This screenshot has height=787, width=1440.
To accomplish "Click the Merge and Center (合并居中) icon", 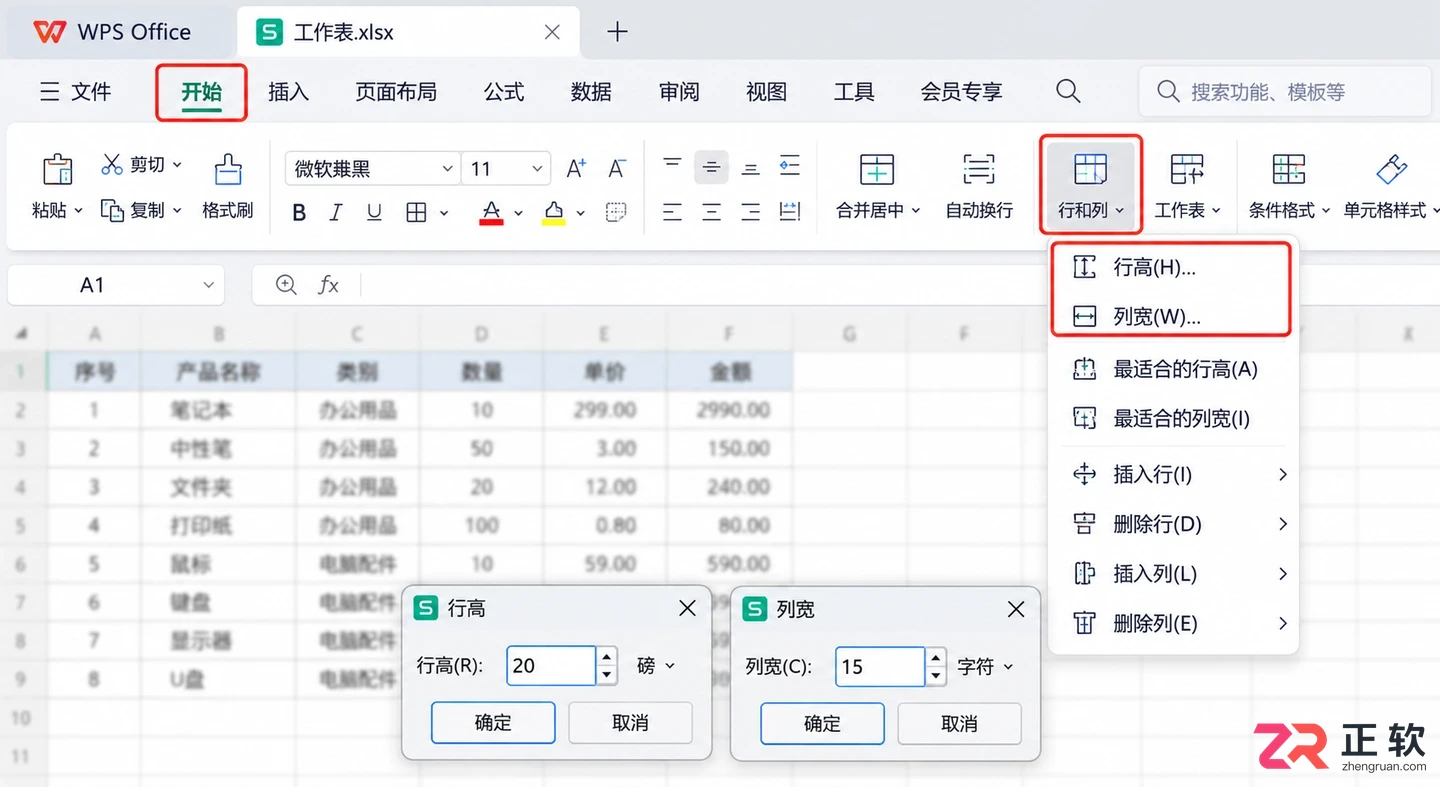I will click(877, 170).
